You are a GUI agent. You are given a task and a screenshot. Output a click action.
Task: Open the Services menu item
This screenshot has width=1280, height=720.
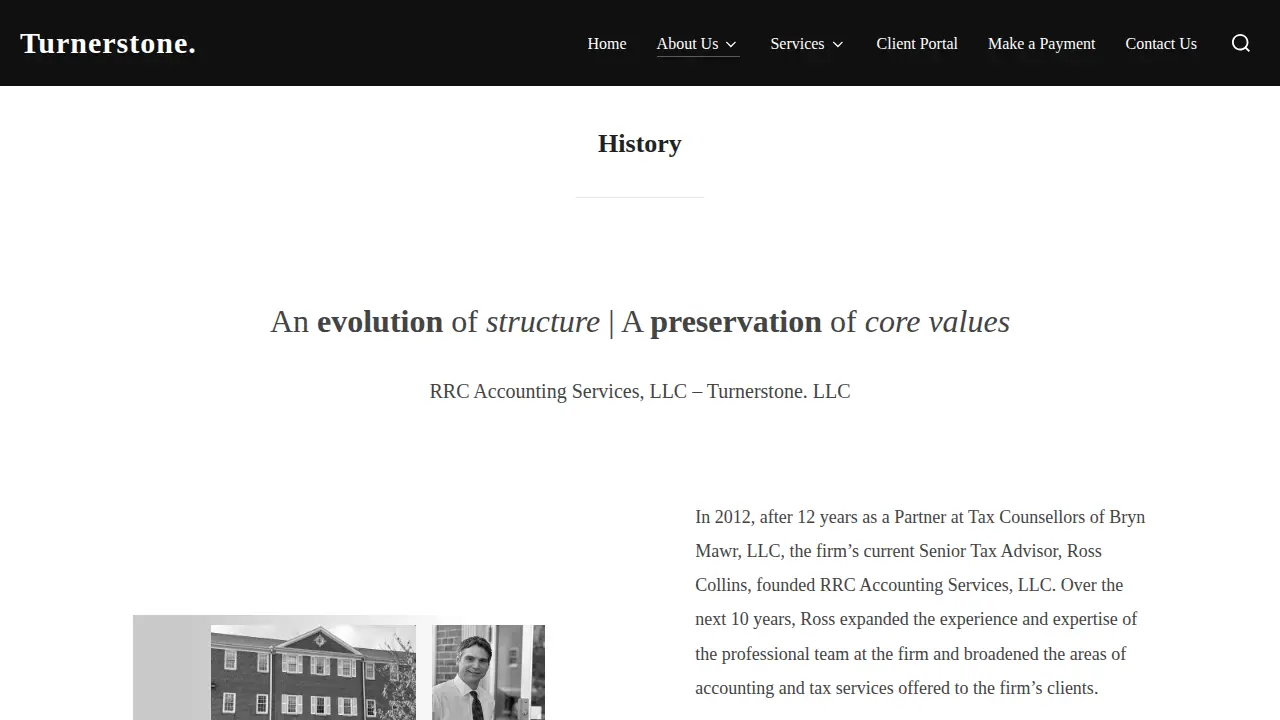(x=797, y=43)
